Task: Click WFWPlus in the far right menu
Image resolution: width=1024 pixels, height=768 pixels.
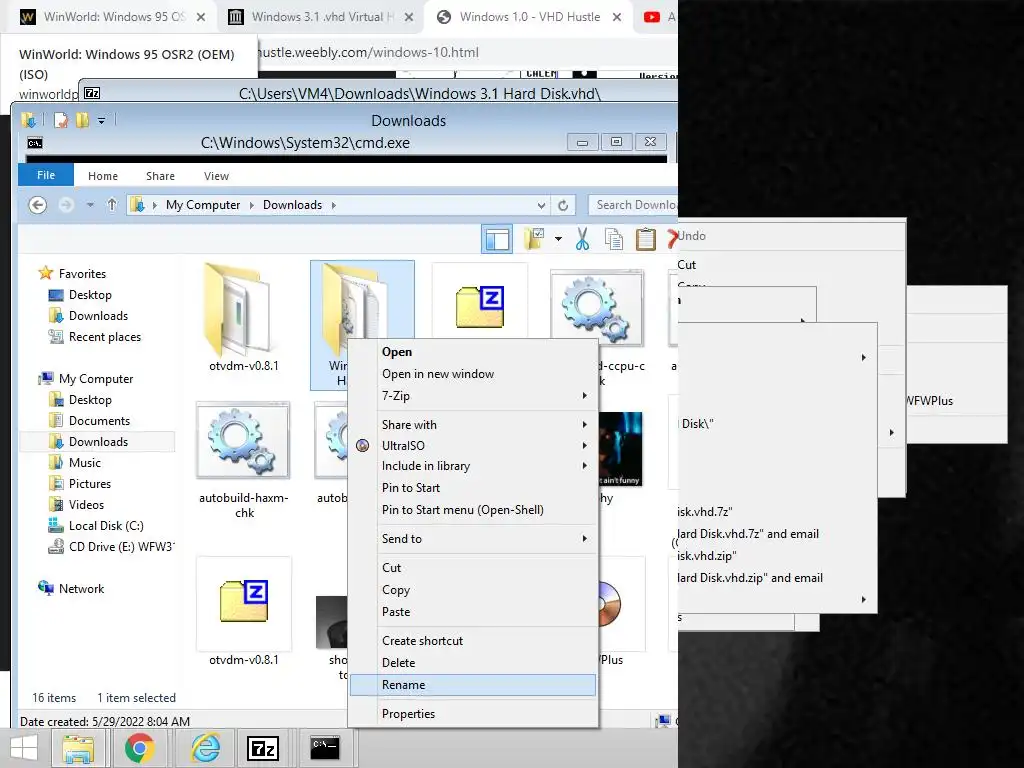Action: click(x=929, y=401)
